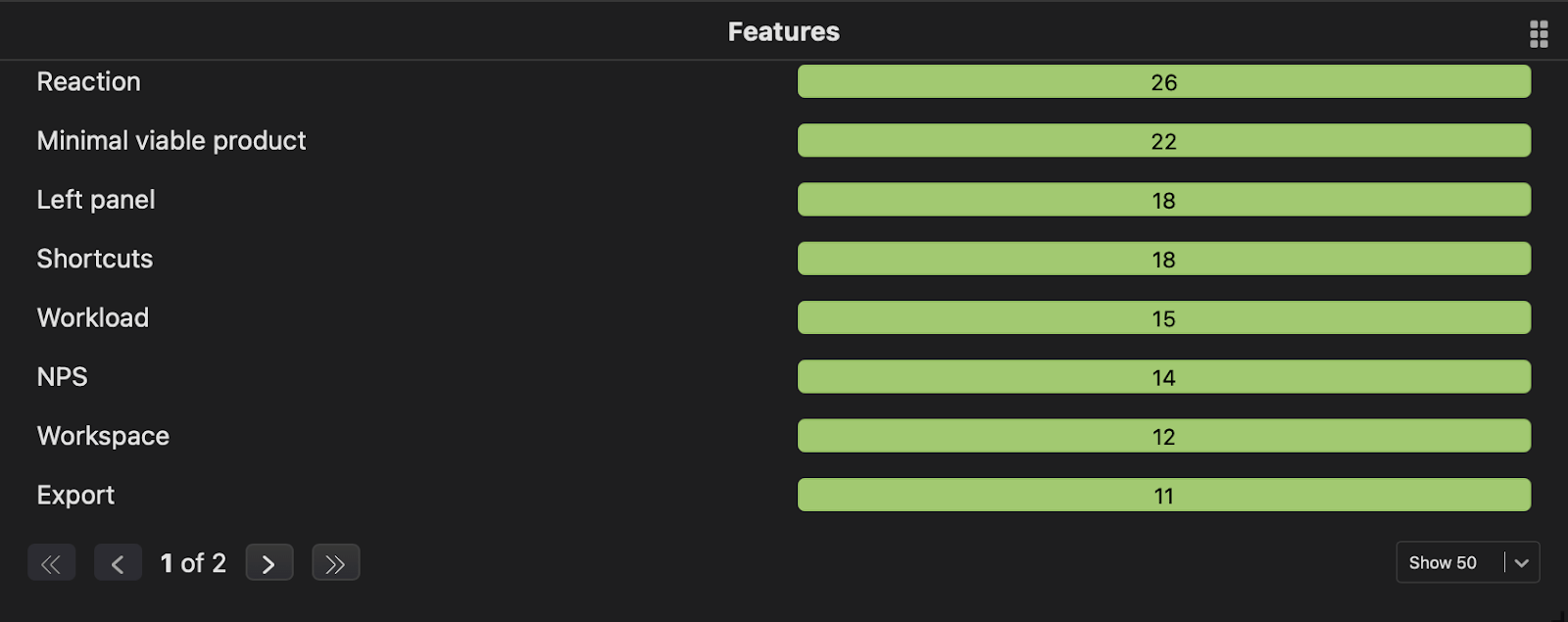Viewport: 1568px width, 622px height.
Task: Advance to next page with arrow icon
Action: (x=269, y=562)
